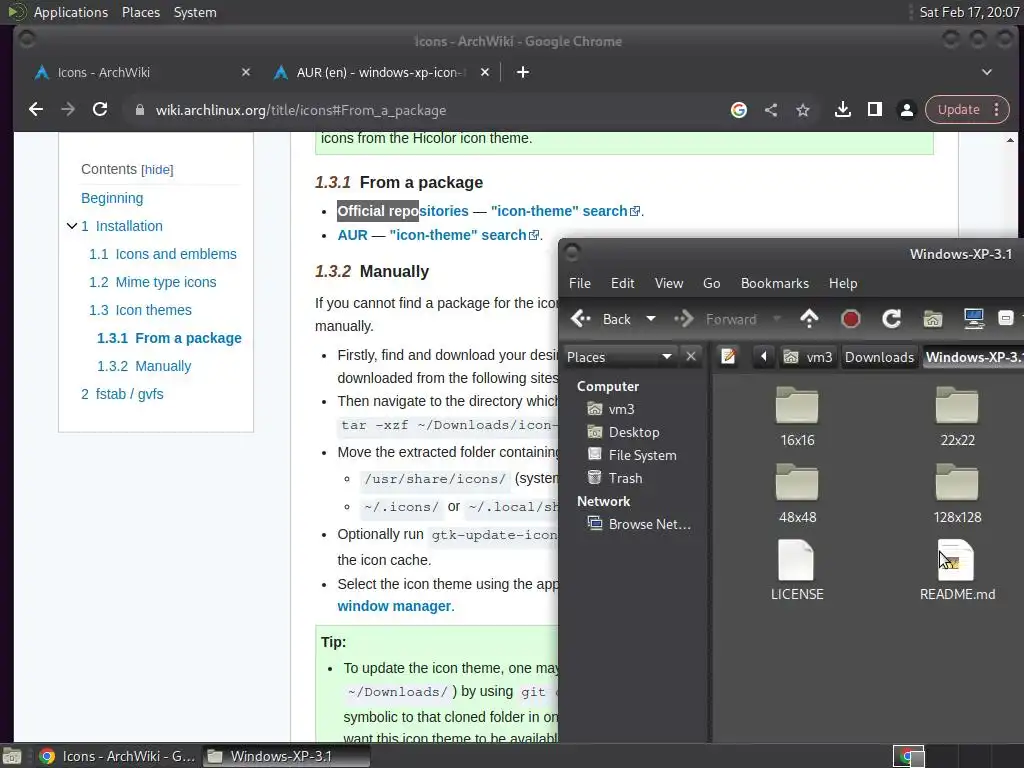Expand Back history dropdown arrow
Viewport: 1024px width, 768px height.
[650, 319]
